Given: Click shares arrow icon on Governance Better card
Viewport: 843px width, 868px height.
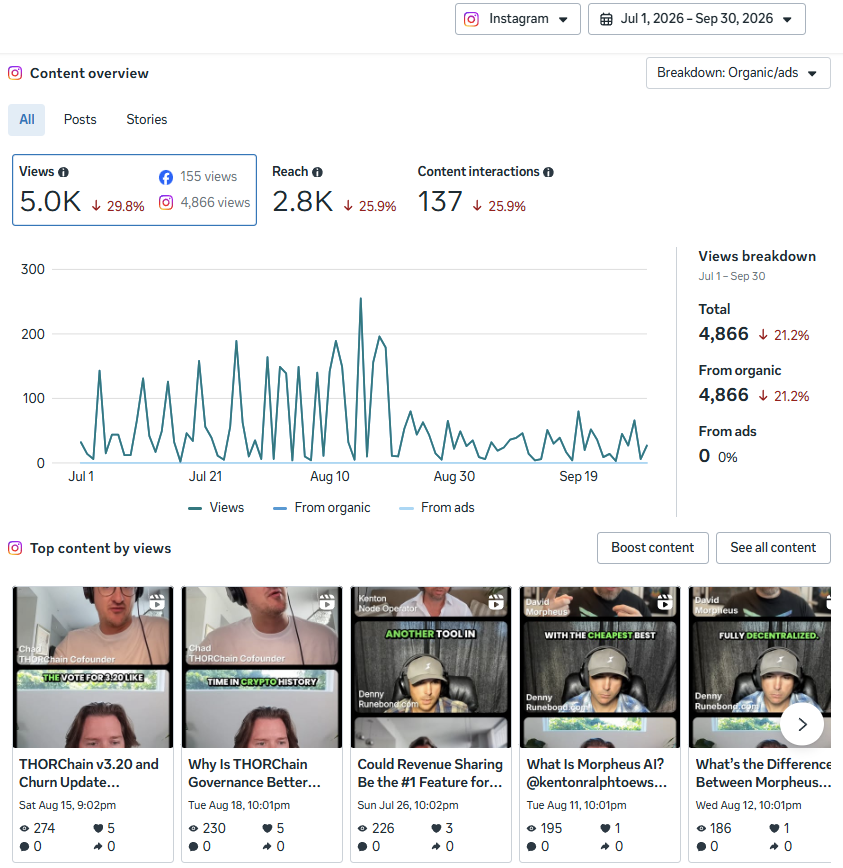Looking at the screenshot, I should point(267,846).
